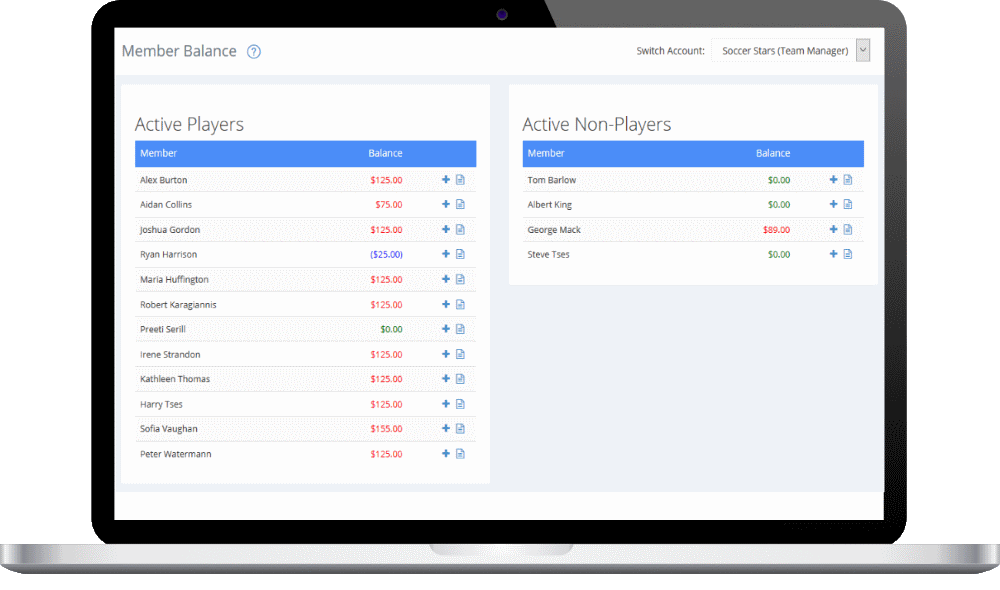View statement for Preeti Serill

(x=460, y=328)
